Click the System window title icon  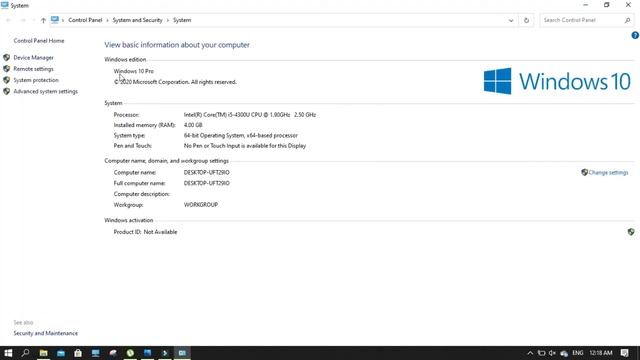[4, 5]
